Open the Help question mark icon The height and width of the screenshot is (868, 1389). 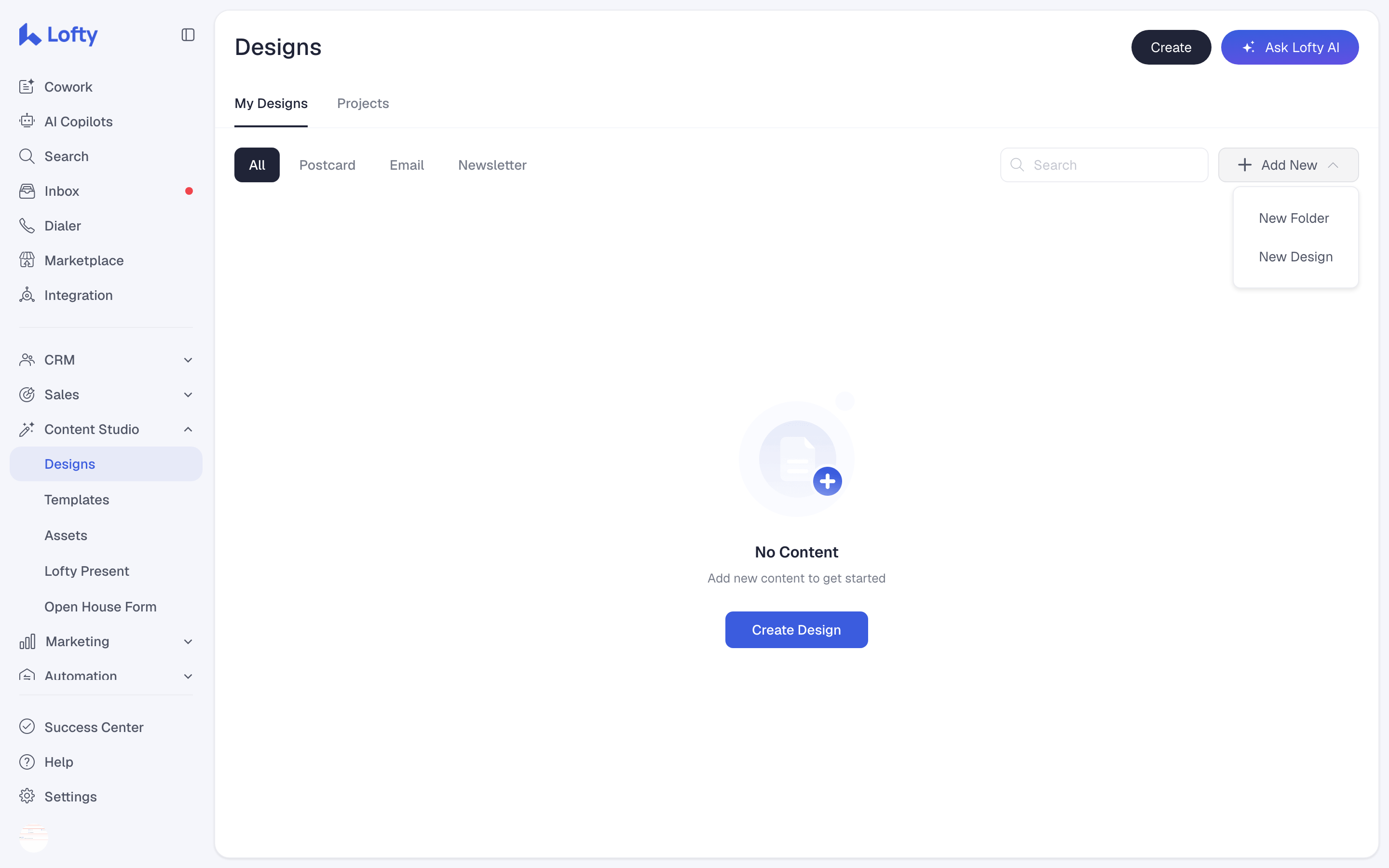27,762
